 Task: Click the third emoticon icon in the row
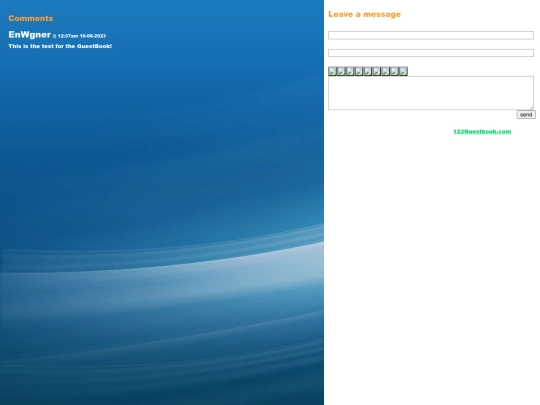coord(350,71)
